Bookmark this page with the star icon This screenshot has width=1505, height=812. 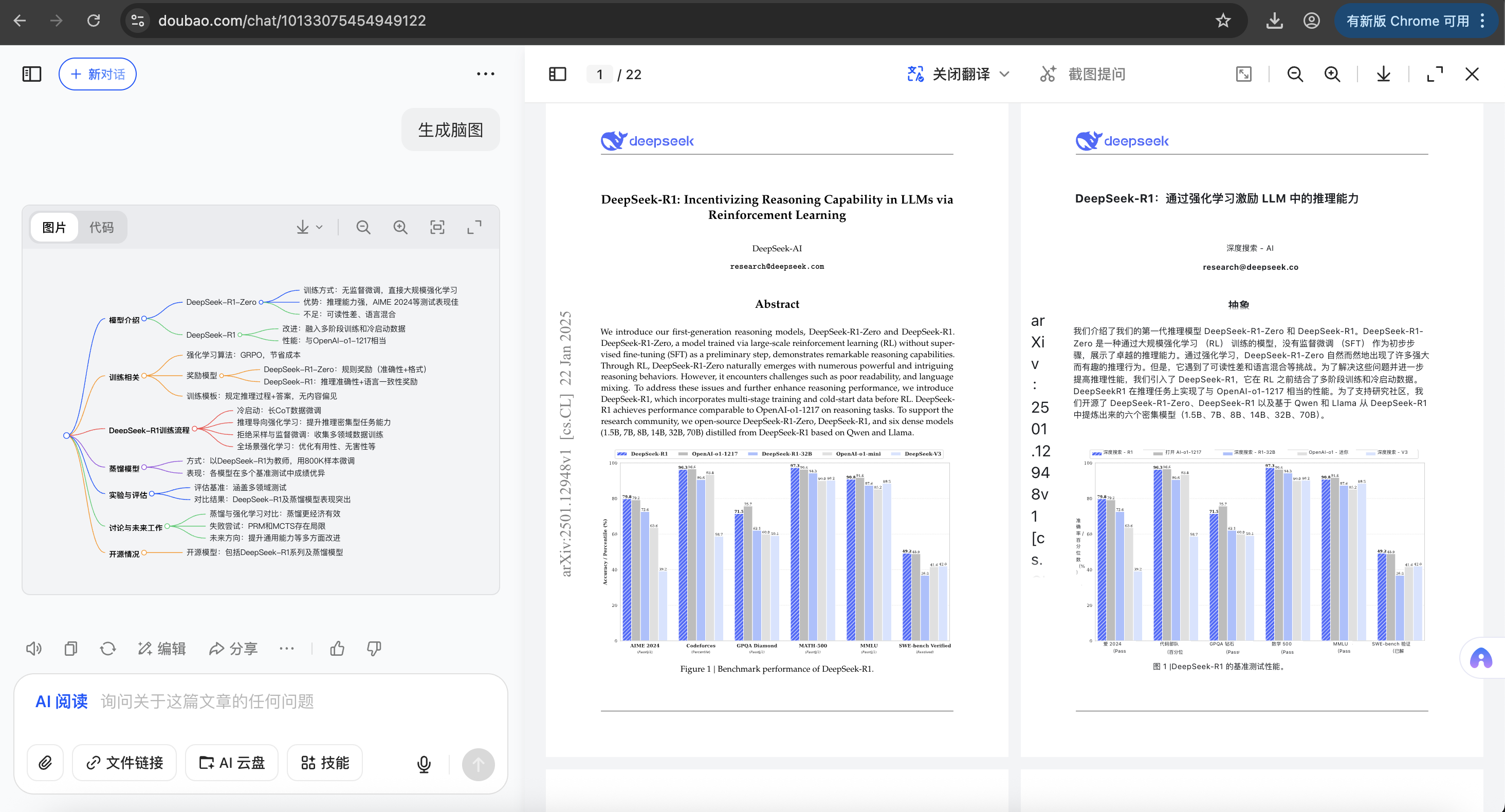[1223, 21]
